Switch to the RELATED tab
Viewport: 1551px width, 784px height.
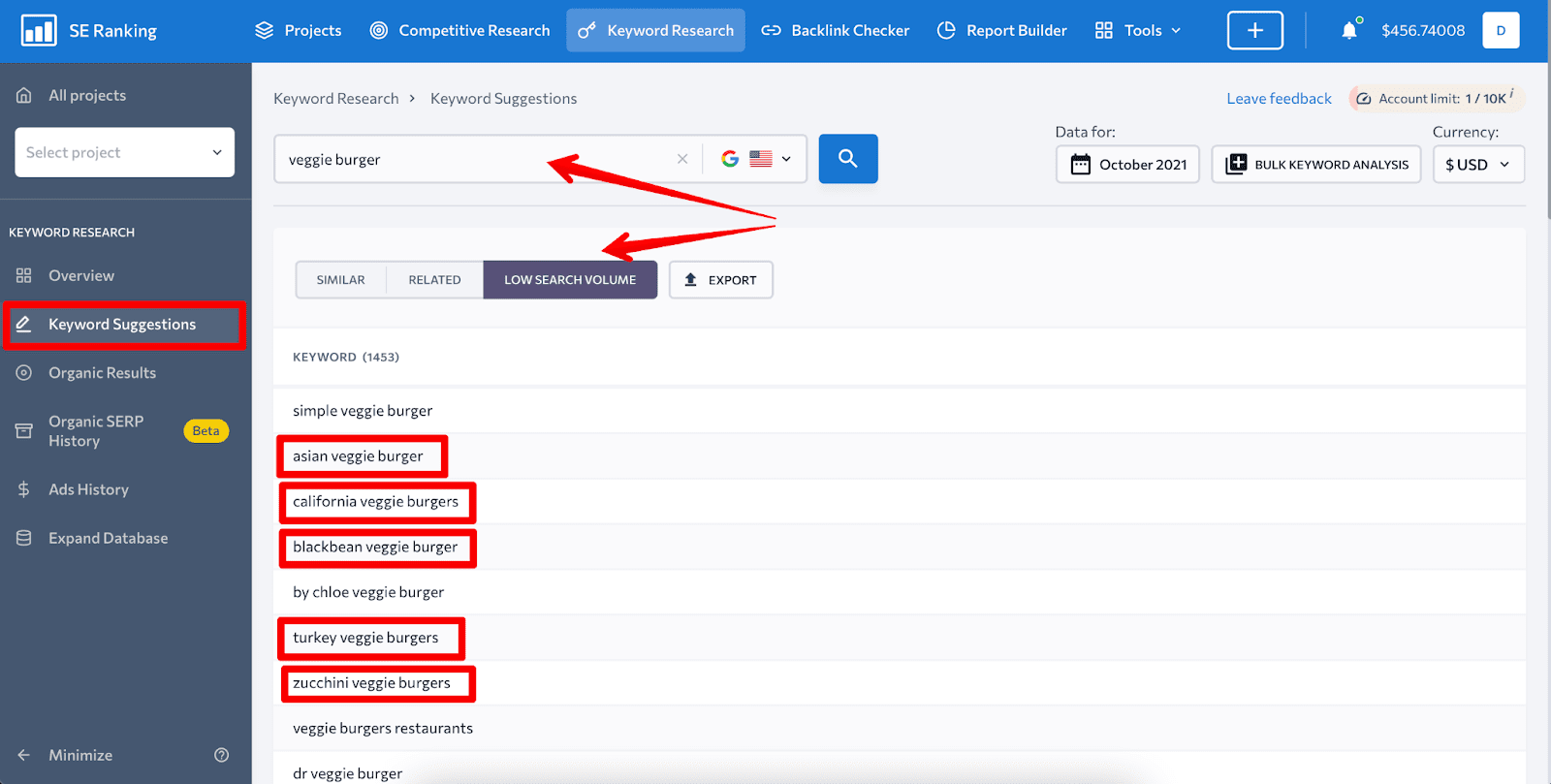coord(434,280)
